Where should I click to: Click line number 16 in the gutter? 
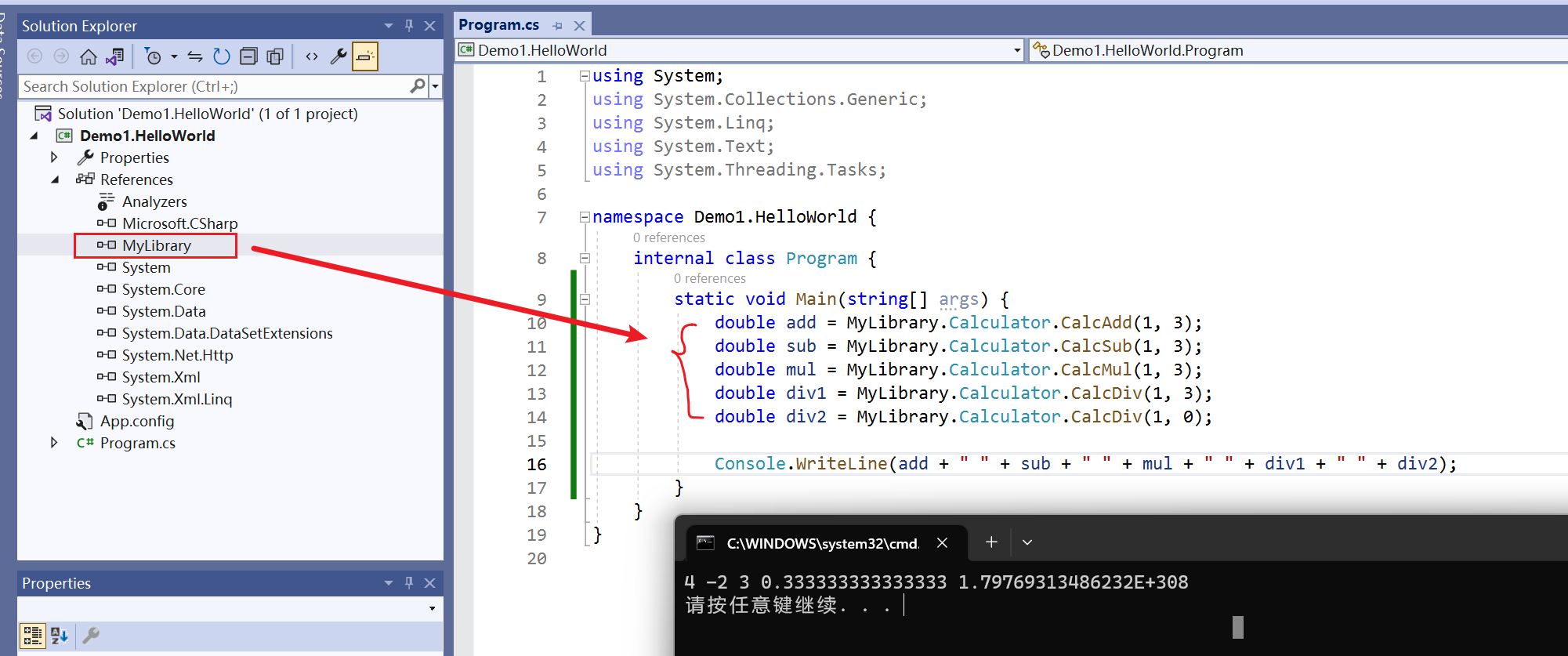pyautogui.click(x=537, y=464)
